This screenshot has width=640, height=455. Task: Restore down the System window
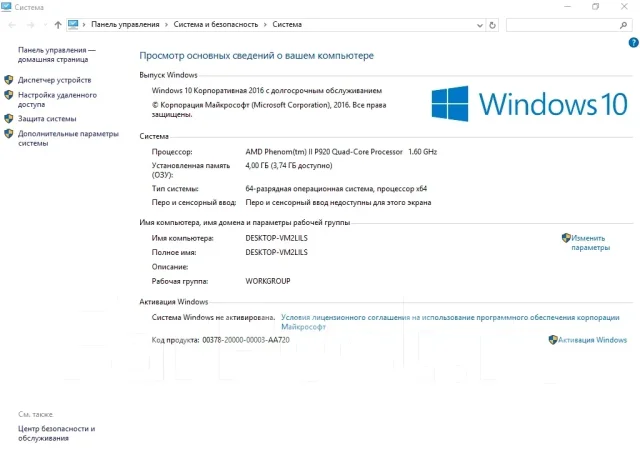point(596,7)
